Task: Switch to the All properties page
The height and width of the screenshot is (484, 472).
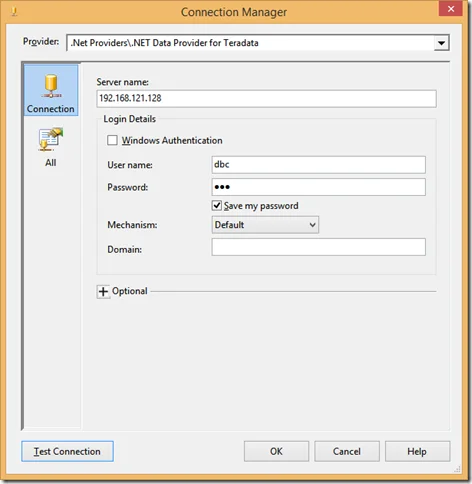Action: click(x=51, y=147)
